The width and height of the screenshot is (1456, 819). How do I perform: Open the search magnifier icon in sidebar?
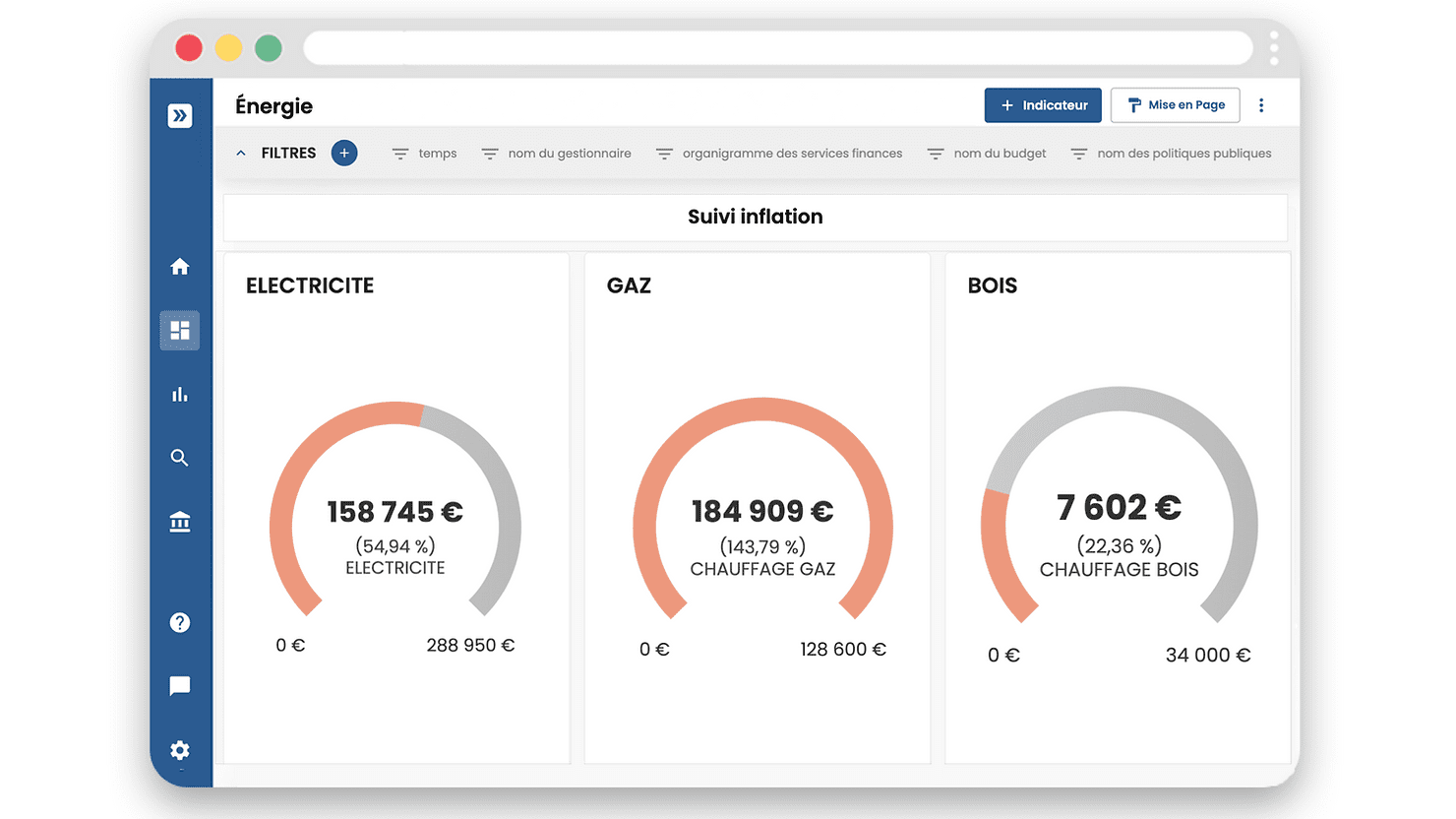[x=180, y=458]
